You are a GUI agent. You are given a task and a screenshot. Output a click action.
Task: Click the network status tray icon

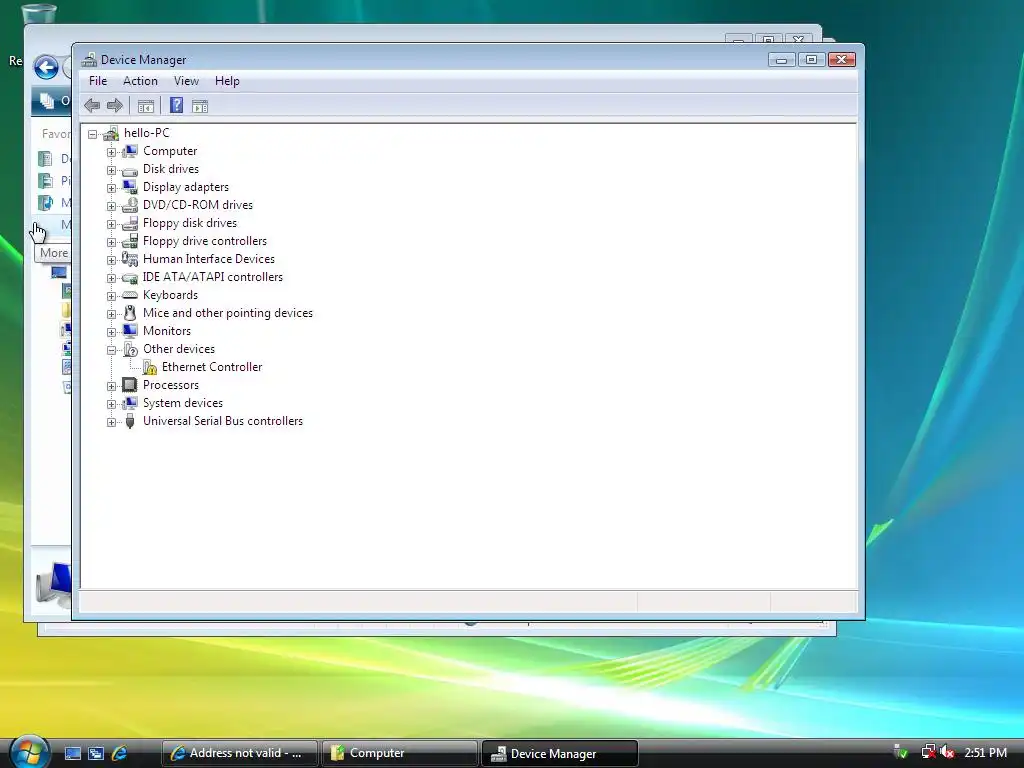click(x=928, y=752)
